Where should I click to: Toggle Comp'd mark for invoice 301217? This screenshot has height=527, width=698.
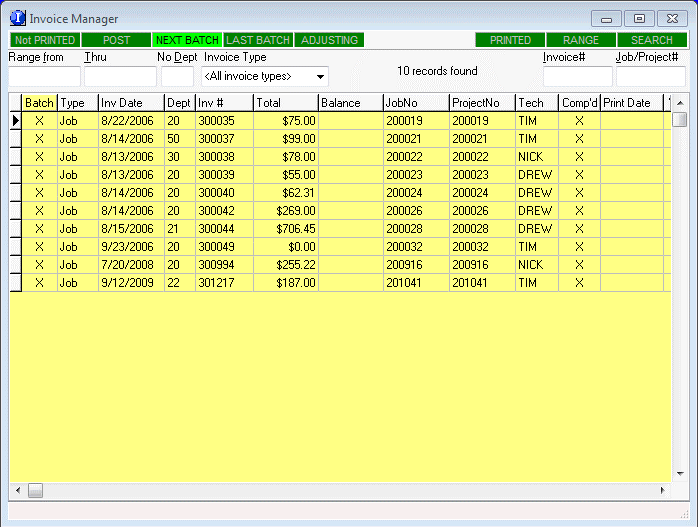click(x=579, y=283)
